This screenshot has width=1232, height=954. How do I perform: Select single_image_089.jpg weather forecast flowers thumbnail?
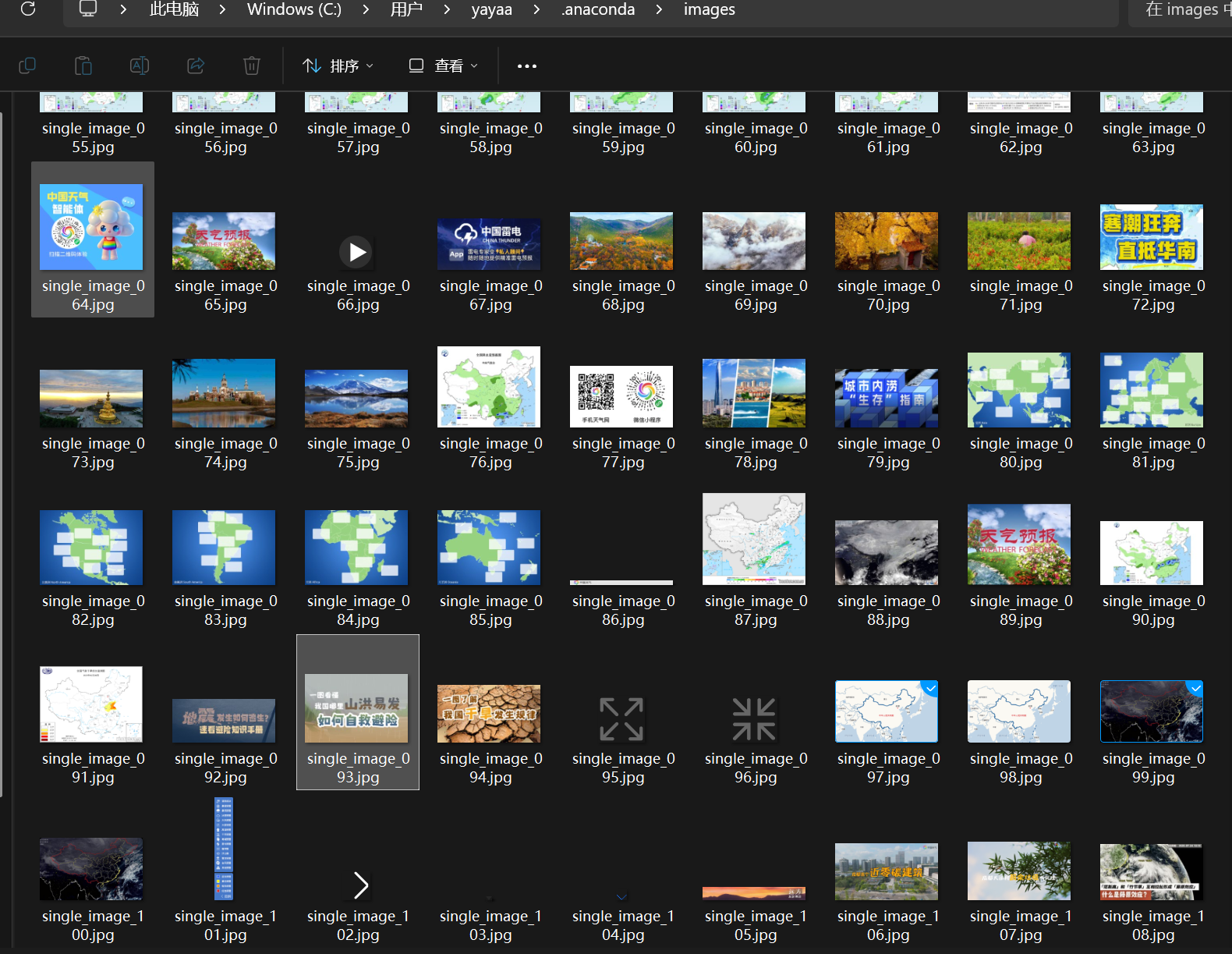point(1019,544)
